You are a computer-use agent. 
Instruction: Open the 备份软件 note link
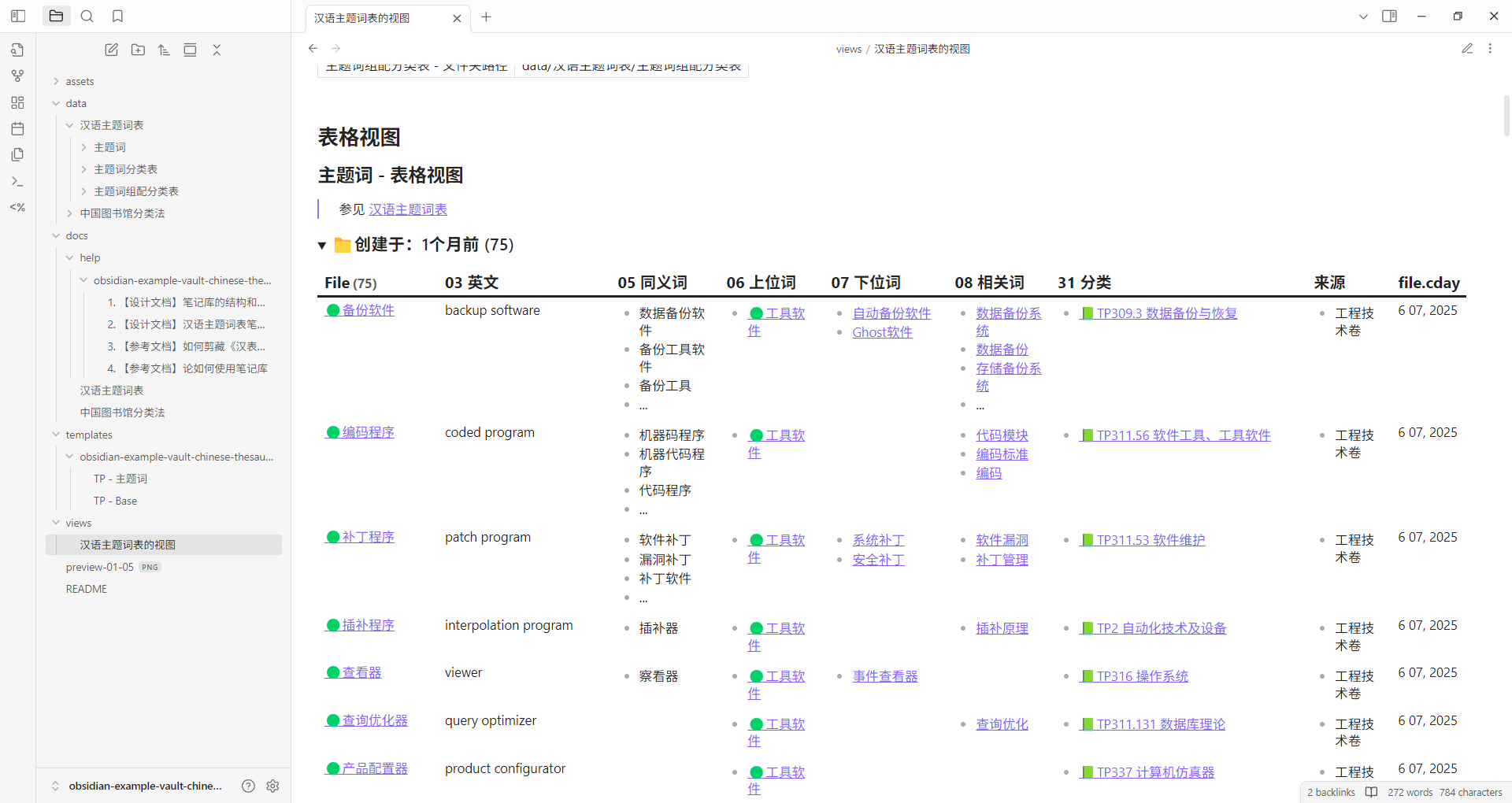coord(368,310)
